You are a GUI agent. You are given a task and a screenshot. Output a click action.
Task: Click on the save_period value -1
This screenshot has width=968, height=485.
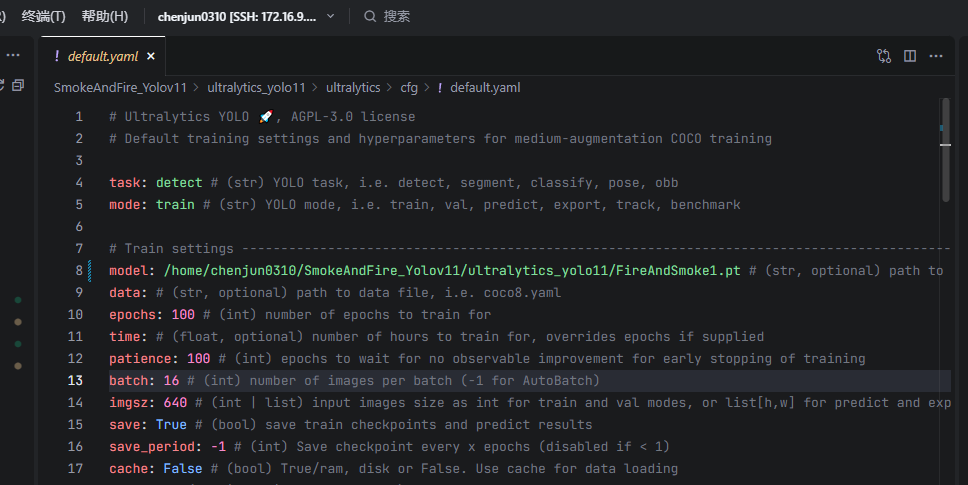[218, 447]
